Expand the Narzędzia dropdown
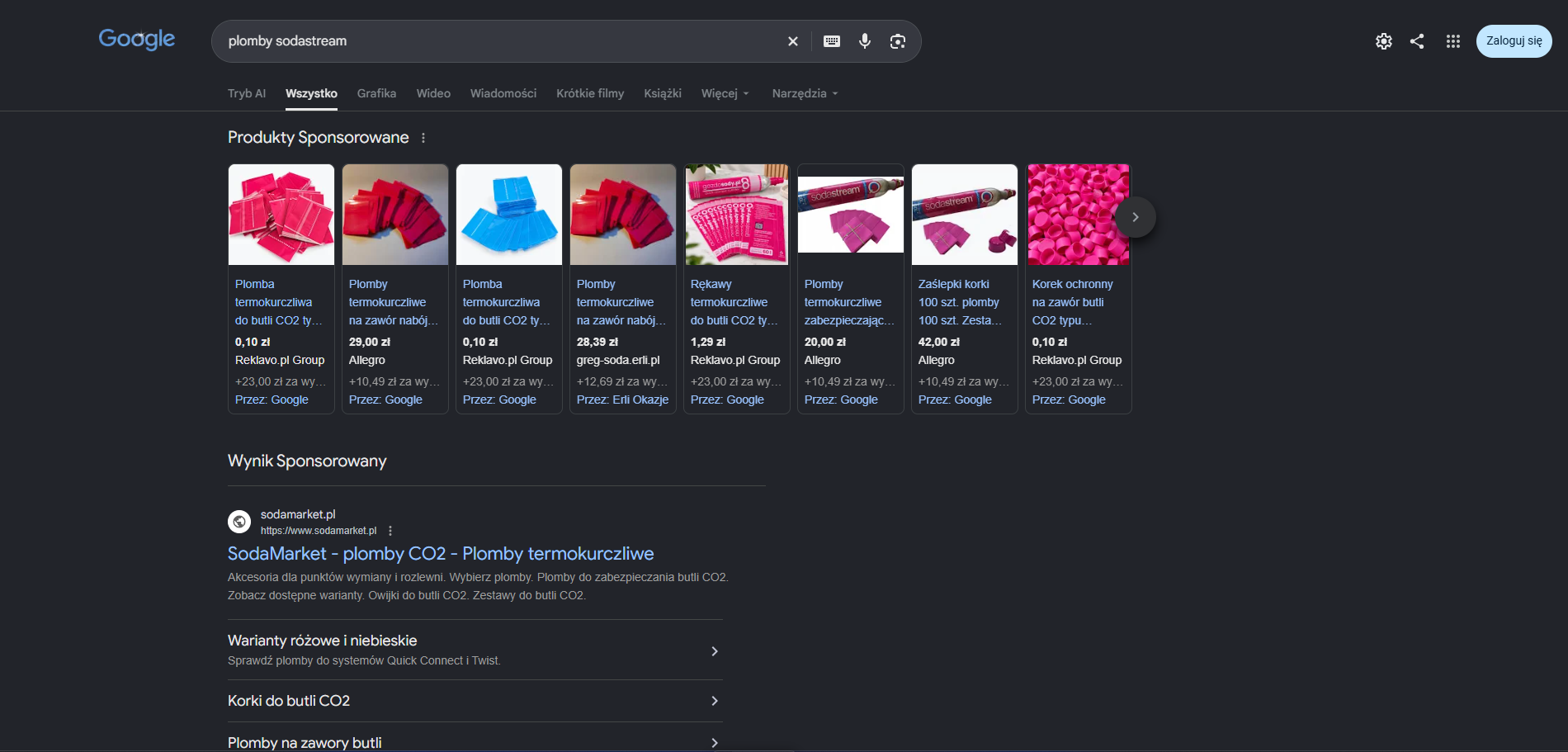The image size is (1568, 752). (x=805, y=93)
